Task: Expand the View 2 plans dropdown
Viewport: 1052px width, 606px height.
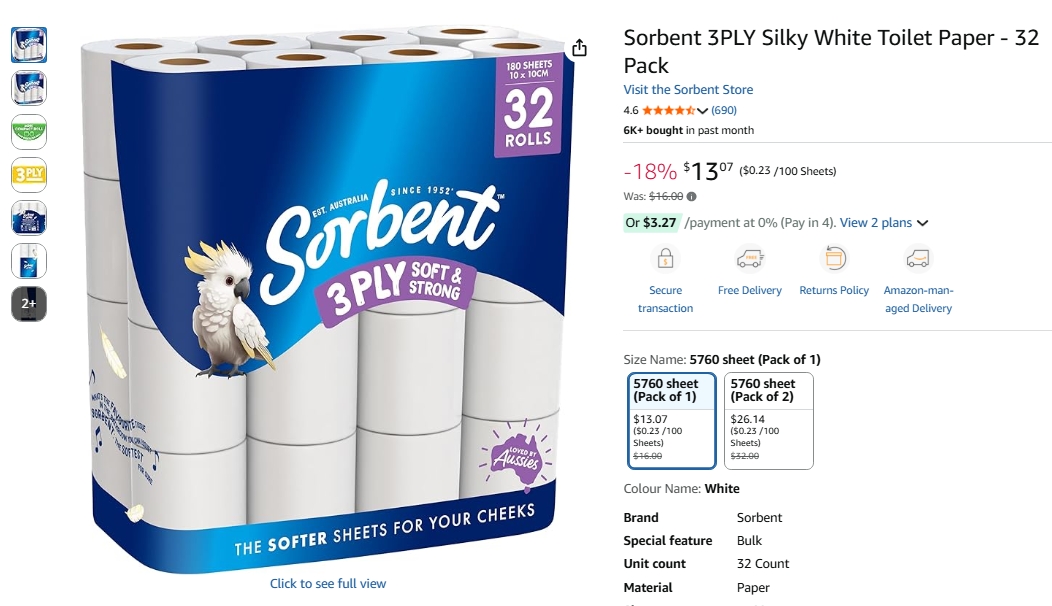Action: click(884, 223)
